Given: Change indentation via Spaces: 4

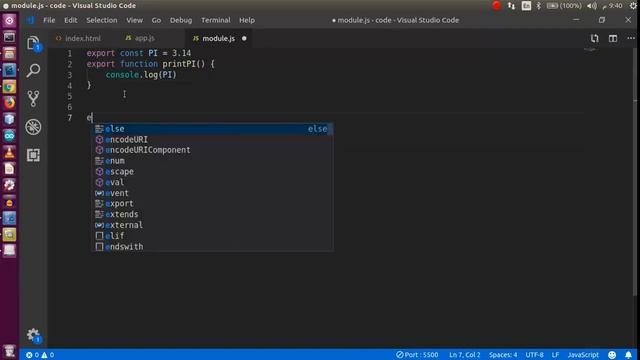Looking at the screenshot, I should click(x=503, y=355).
